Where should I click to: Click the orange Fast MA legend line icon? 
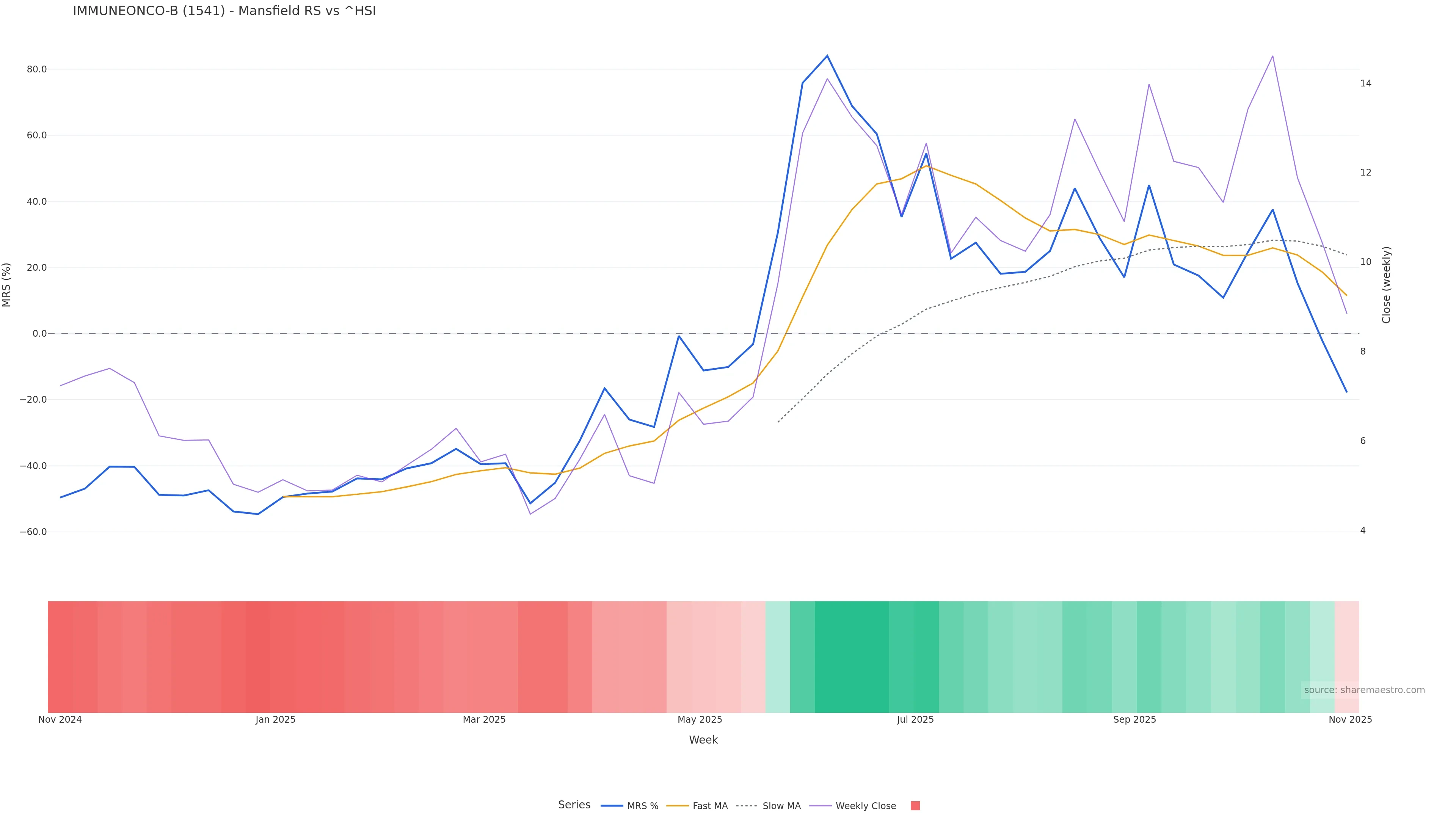[x=677, y=806]
